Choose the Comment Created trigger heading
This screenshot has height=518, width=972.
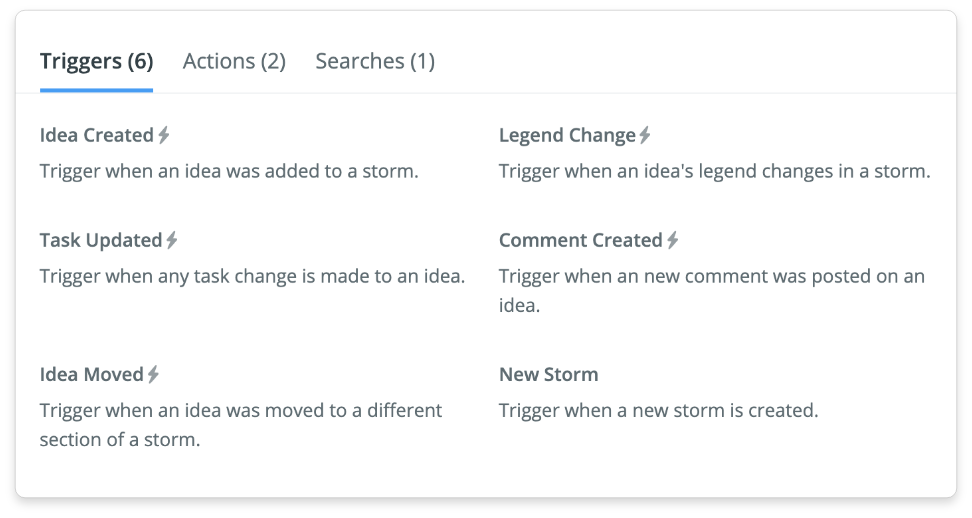pyautogui.click(x=581, y=240)
